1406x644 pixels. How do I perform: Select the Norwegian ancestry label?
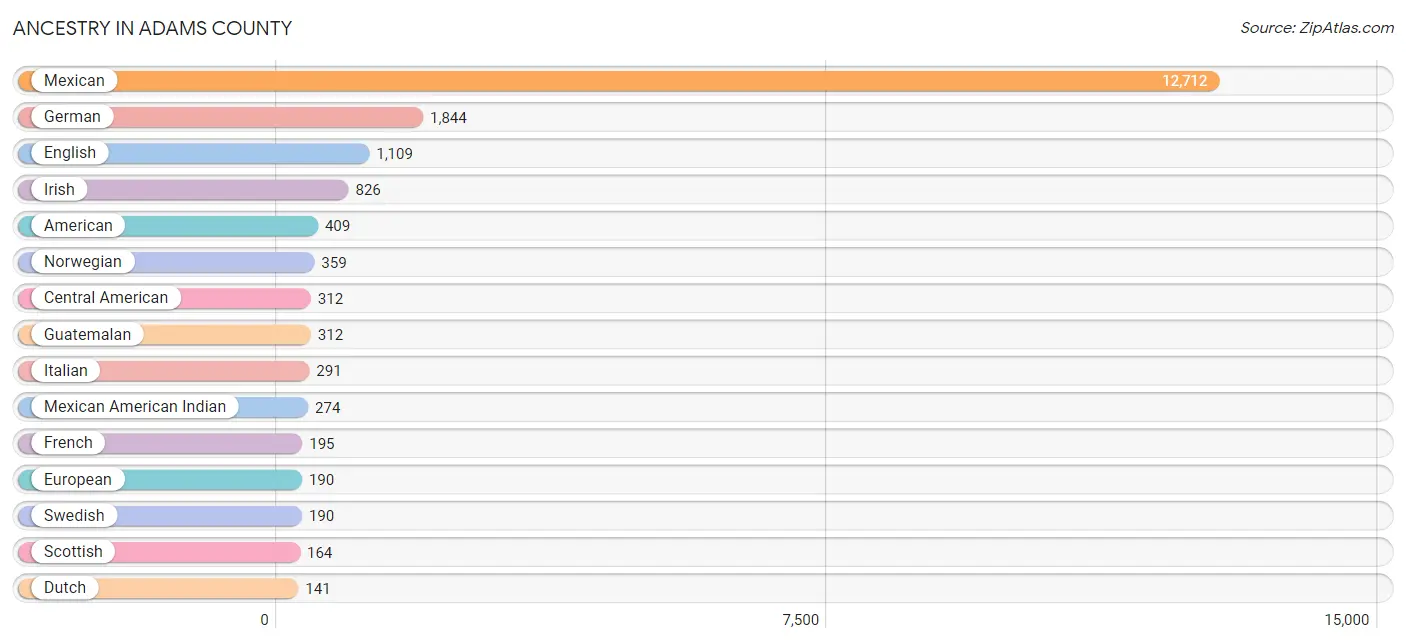tap(82, 262)
